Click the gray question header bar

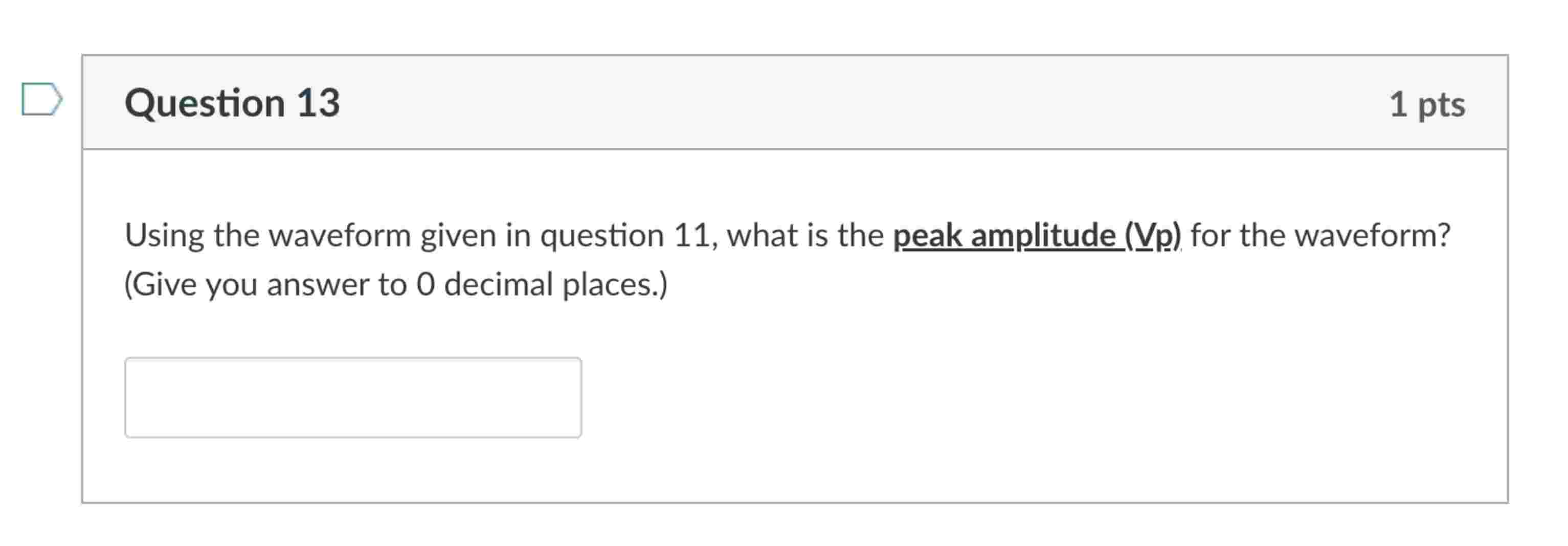pyautogui.click(x=791, y=102)
